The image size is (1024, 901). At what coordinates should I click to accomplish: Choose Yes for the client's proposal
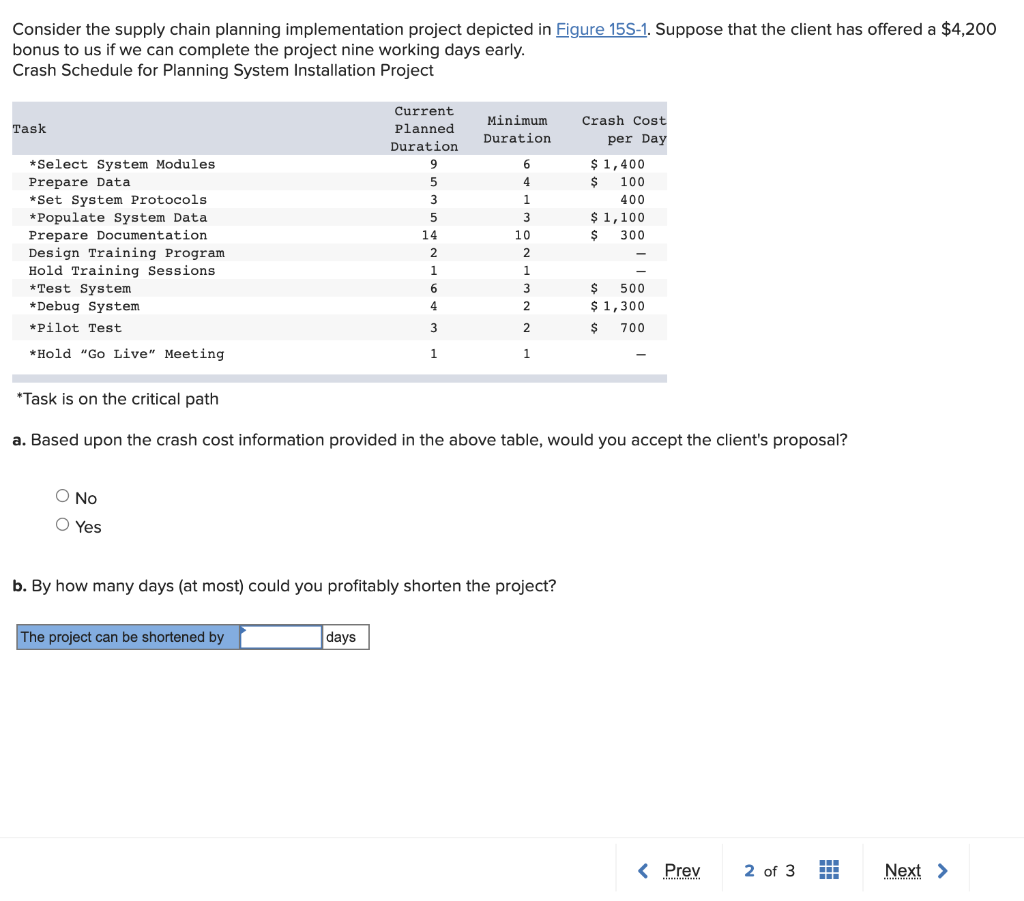coord(63,525)
